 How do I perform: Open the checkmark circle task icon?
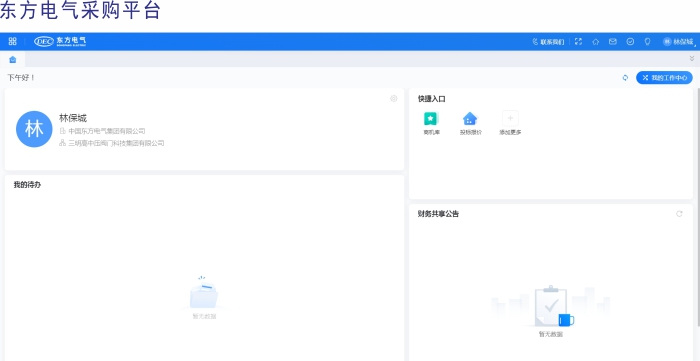point(630,41)
